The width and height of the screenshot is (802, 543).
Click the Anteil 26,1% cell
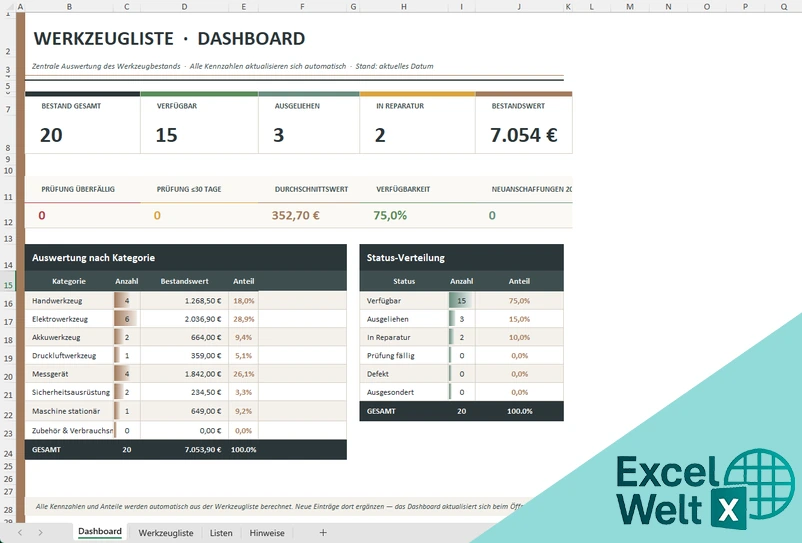(x=243, y=374)
